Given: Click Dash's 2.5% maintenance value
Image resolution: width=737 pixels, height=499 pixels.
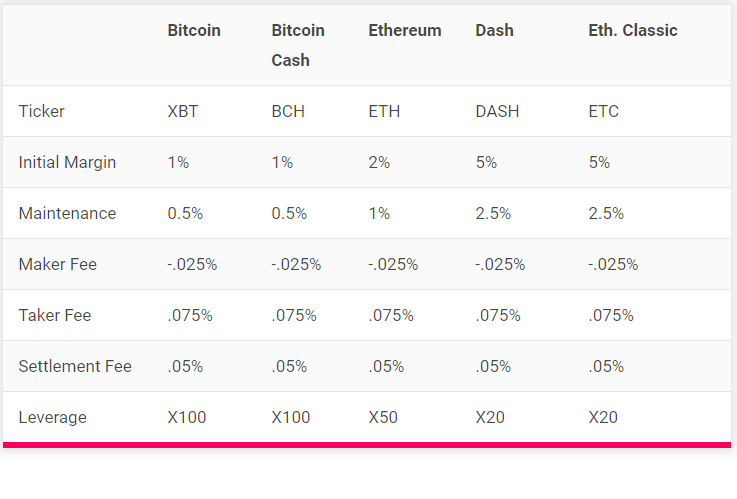Looking at the screenshot, I should 493,213.
